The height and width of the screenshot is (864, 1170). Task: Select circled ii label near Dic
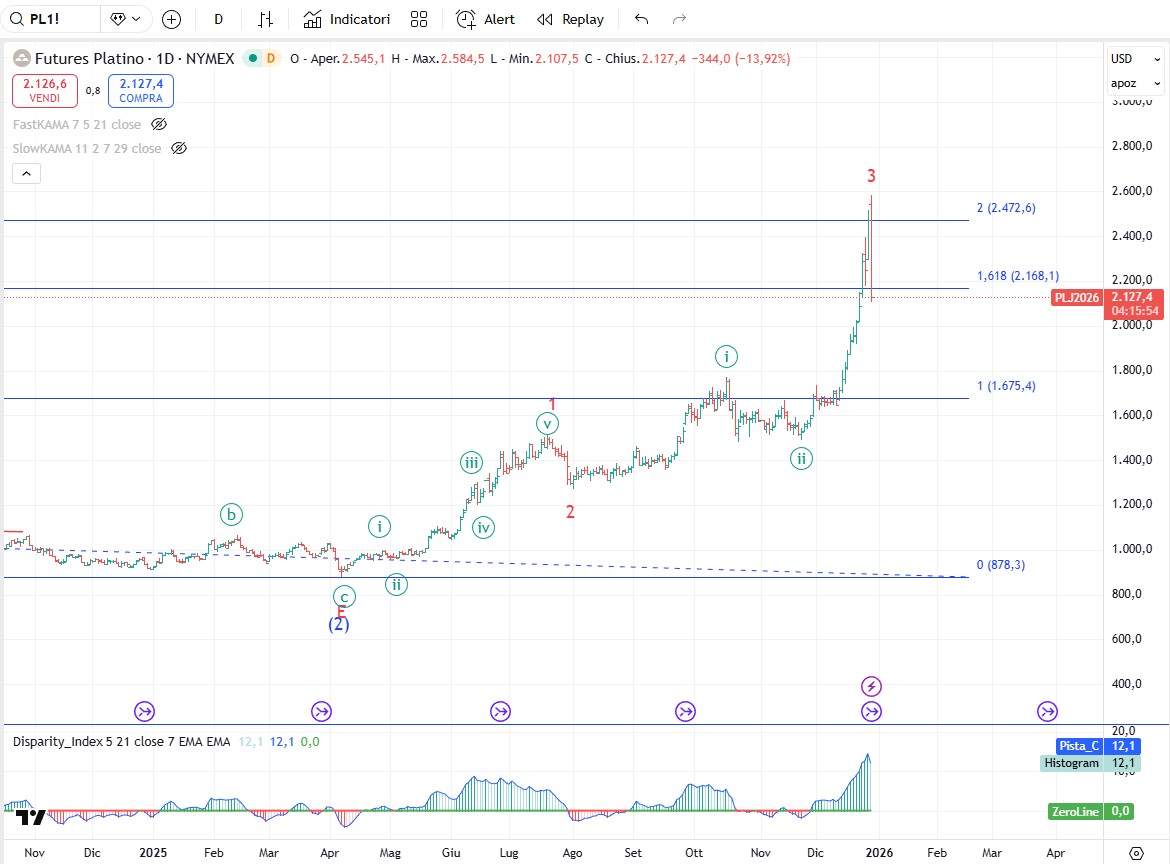point(801,458)
